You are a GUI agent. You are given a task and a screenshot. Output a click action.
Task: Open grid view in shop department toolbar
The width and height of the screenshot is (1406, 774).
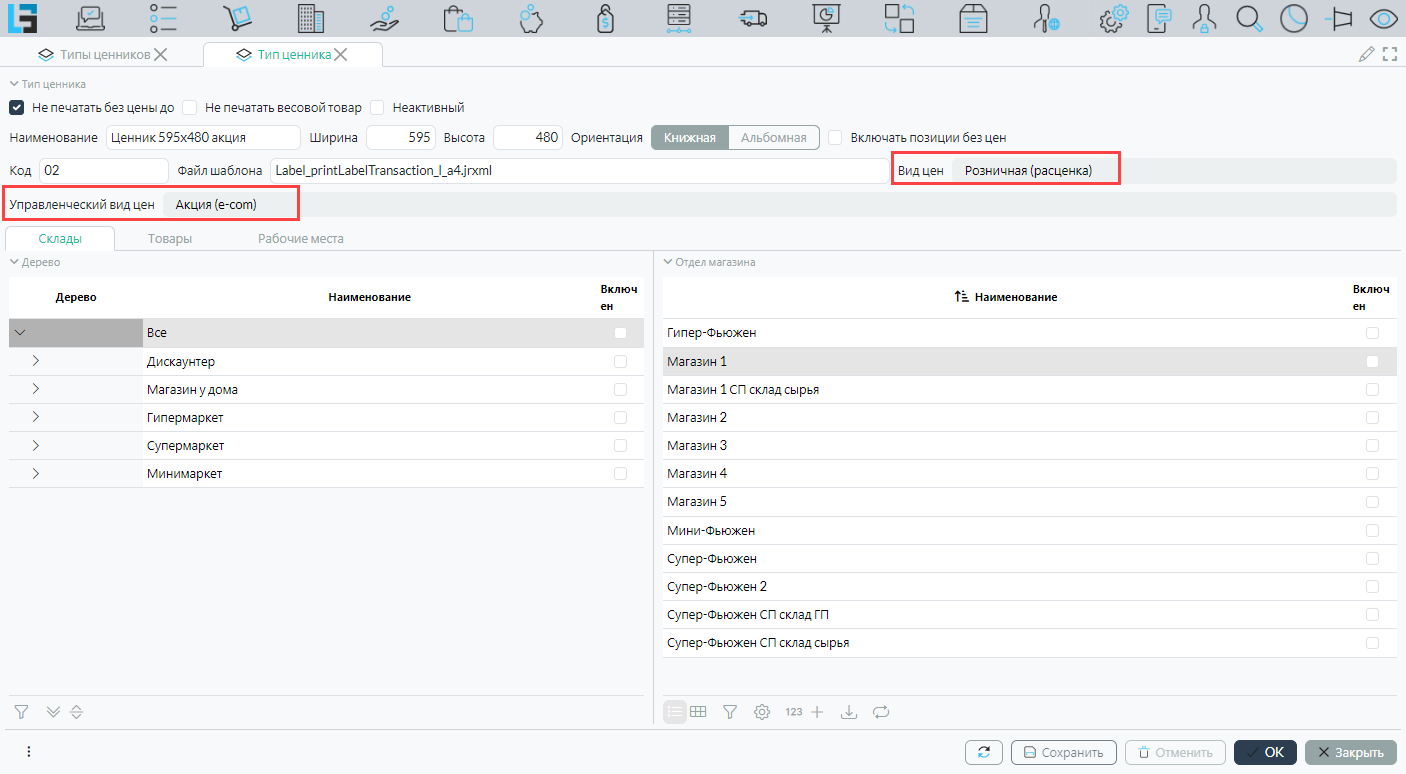click(x=698, y=712)
